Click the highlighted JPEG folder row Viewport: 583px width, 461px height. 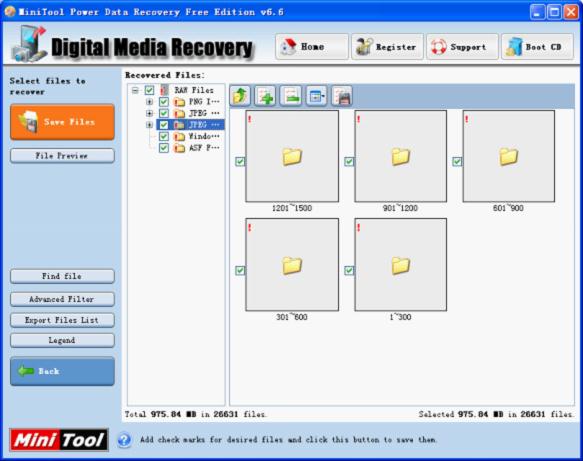pos(204,125)
